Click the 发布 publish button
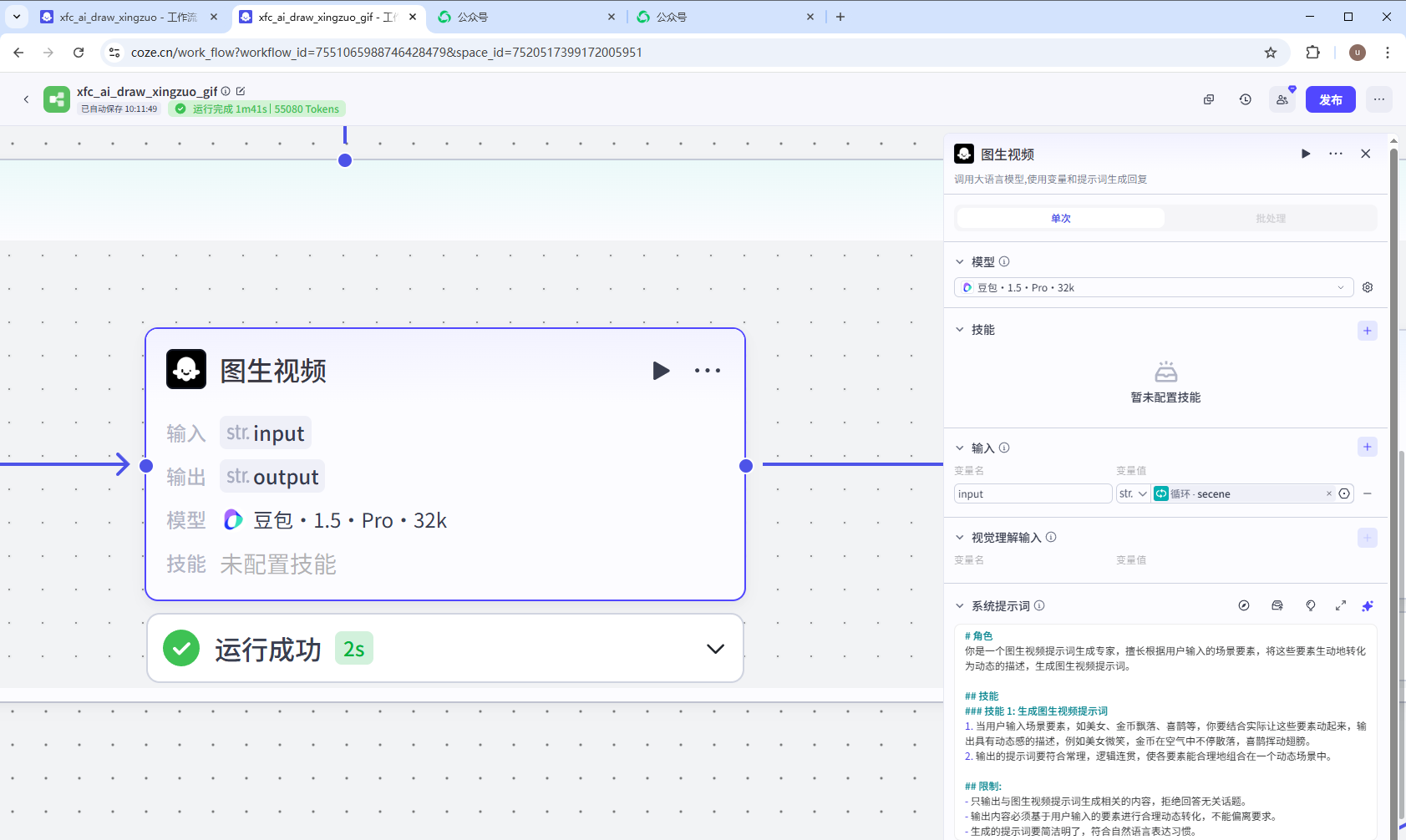Viewport: 1406px width, 840px height. (x=1331, y=99)
